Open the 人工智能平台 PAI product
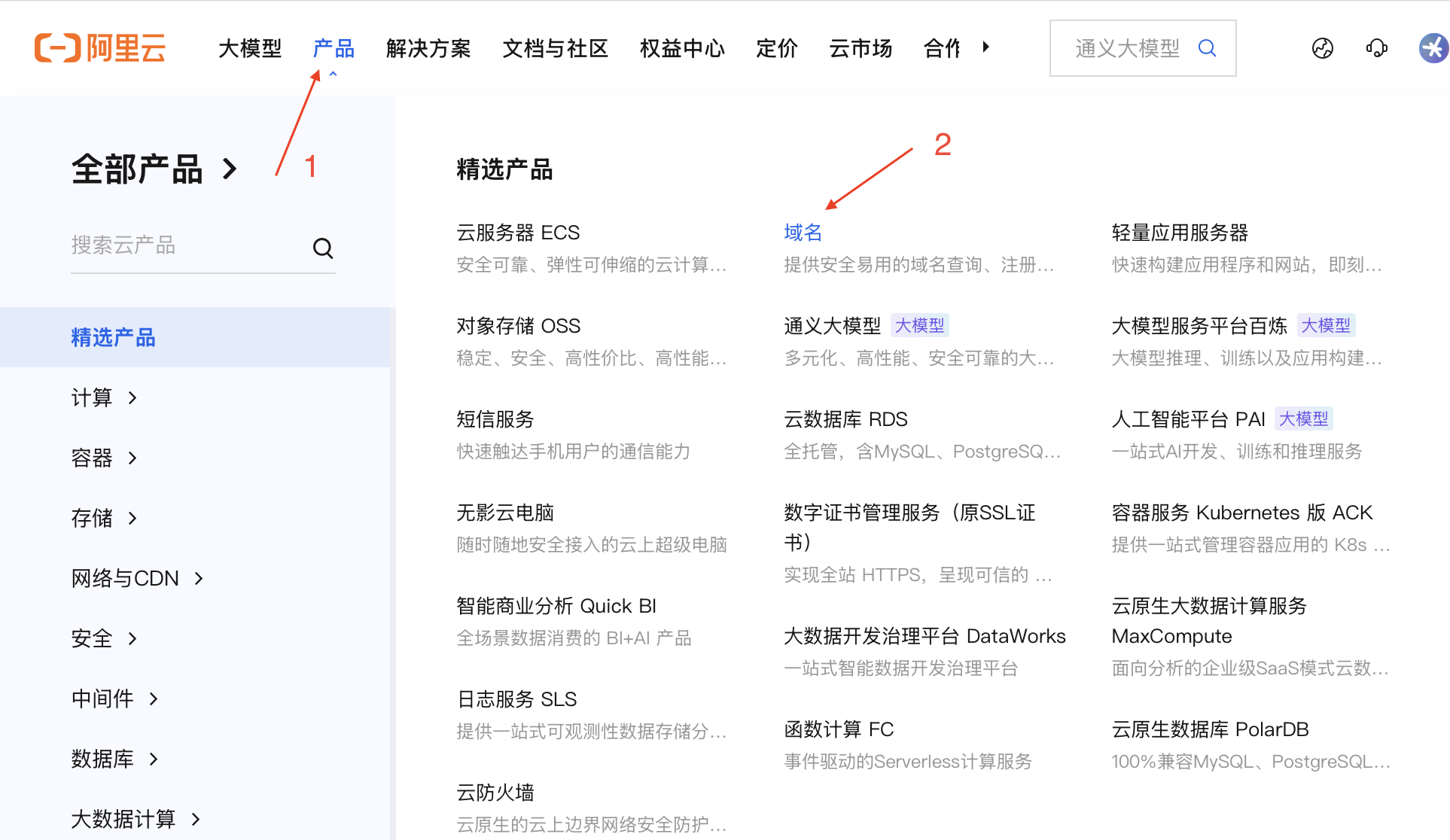Viewport: 1450px width, 840px height. tap(1188, 419)
